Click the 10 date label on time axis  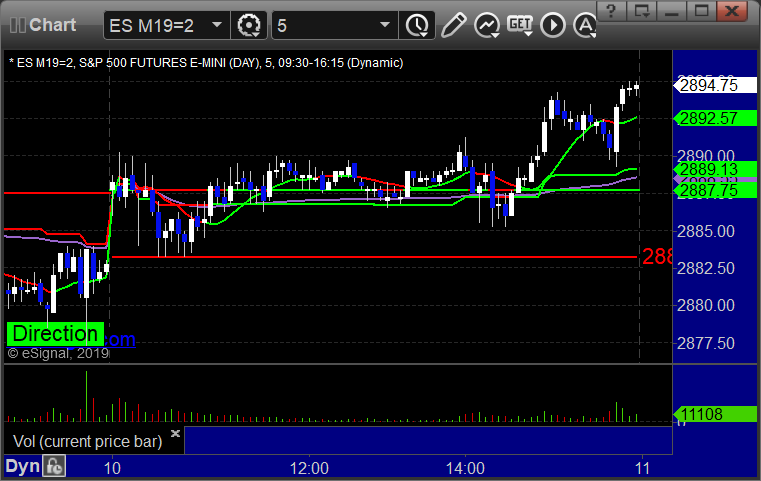112,468
